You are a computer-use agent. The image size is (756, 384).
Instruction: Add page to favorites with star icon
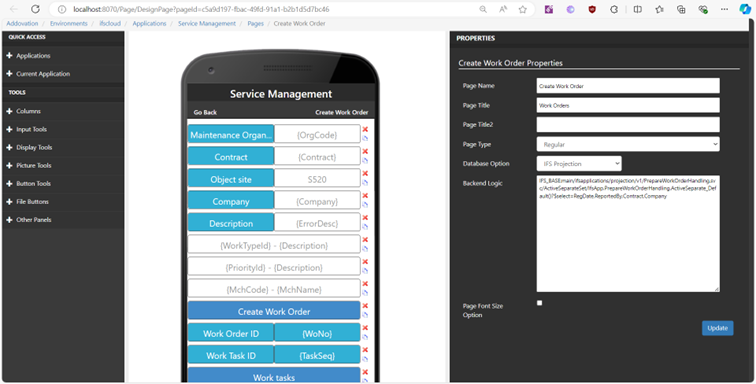pos(523,9)
